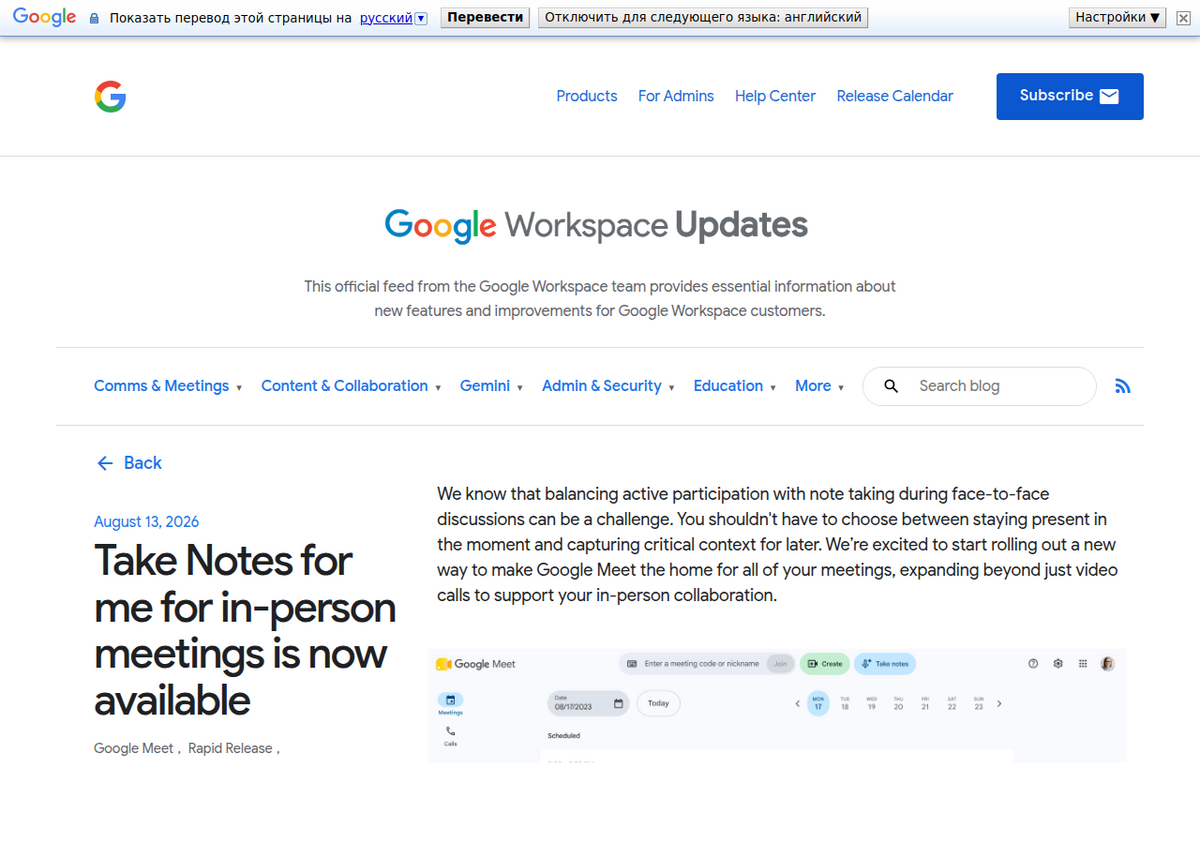Open the русский language dropdown
Screen dimensions: 1200x844
[394, 18]
